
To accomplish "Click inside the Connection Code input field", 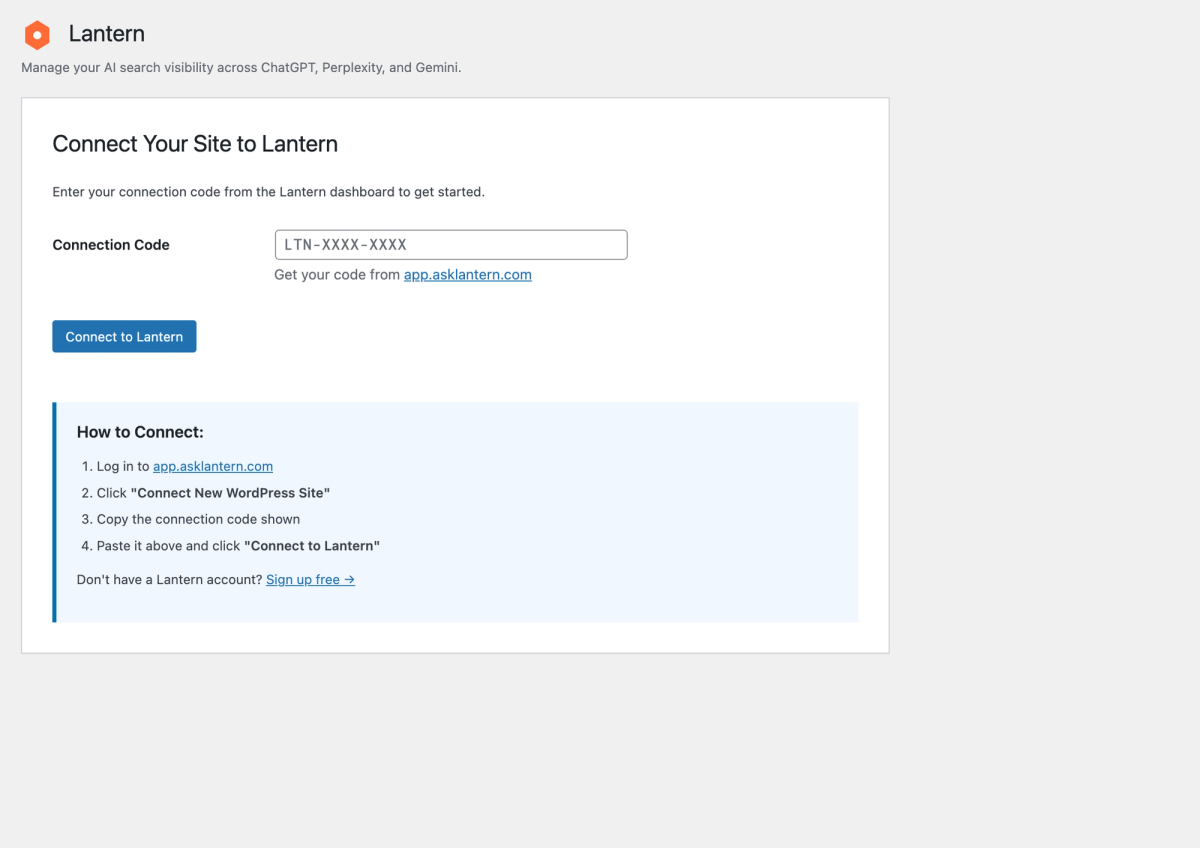I will tap(450, 244).
